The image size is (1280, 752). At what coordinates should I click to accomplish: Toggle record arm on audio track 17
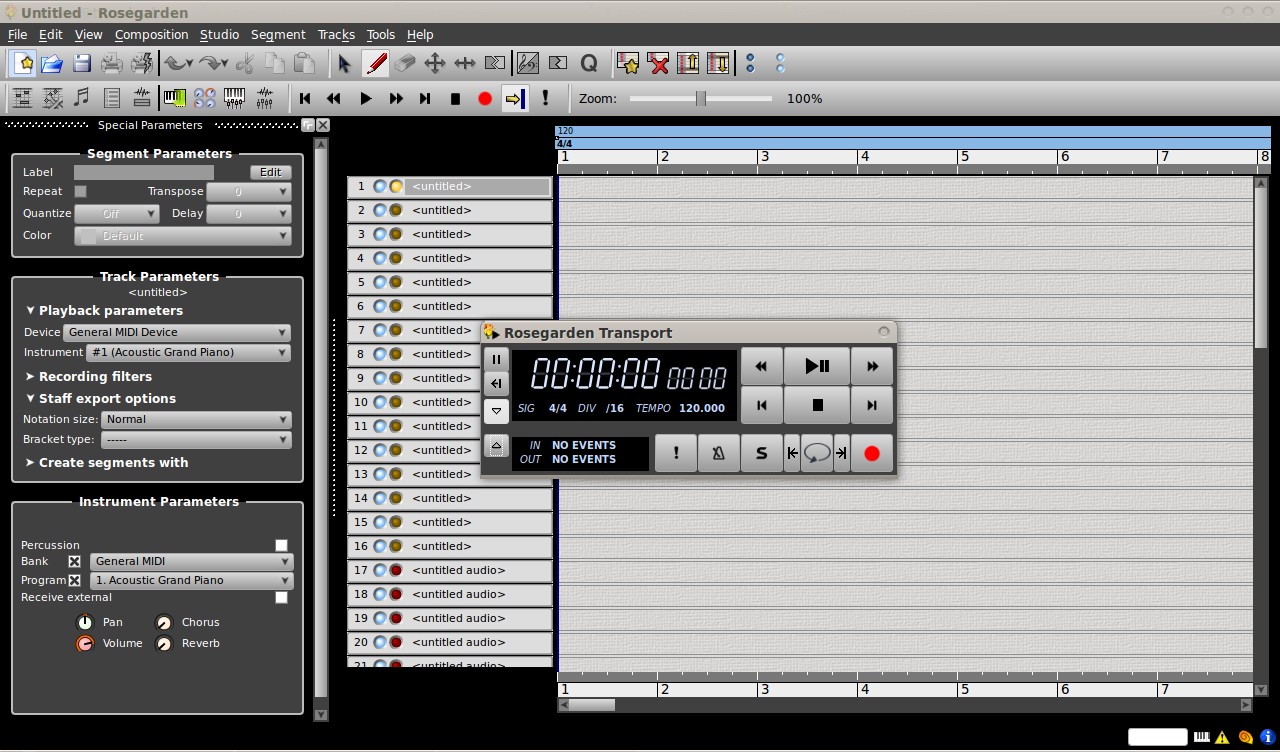(396, 570)
